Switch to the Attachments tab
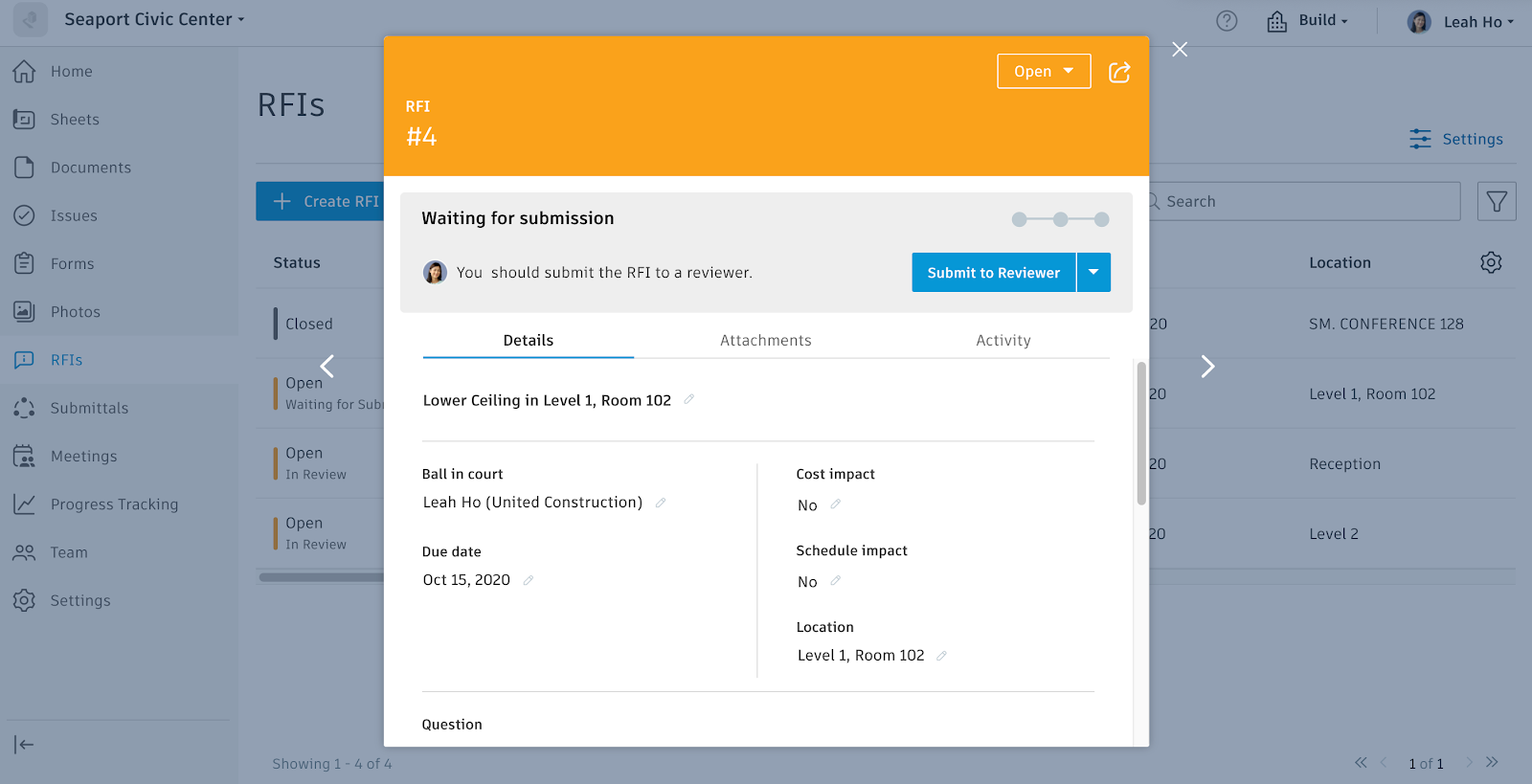 766,340
